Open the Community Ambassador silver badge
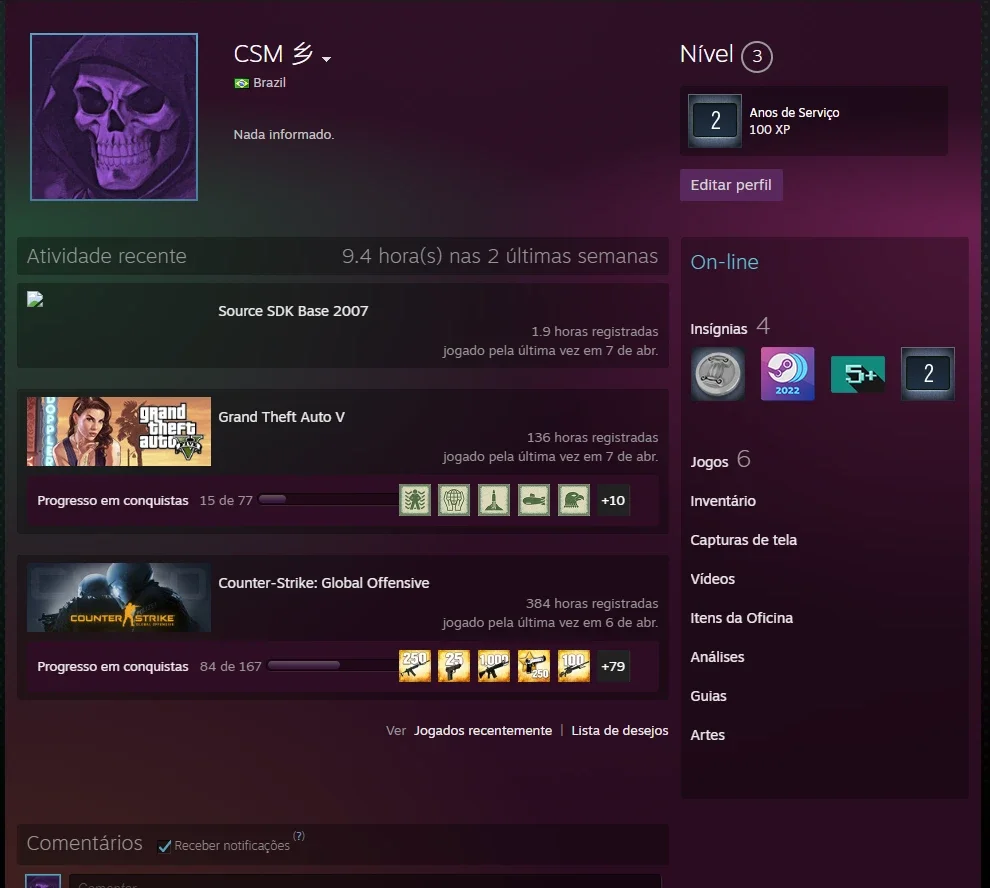This screenshot has height=888, width=990. tap(717, 373)
